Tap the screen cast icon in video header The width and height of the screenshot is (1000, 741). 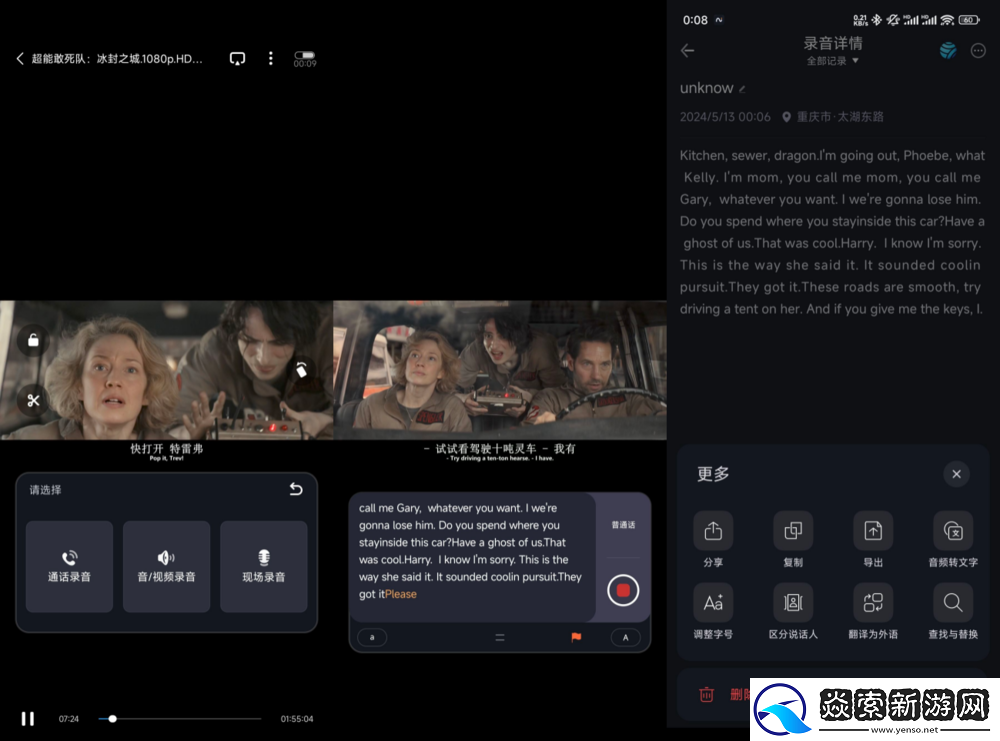click(237, 59)
